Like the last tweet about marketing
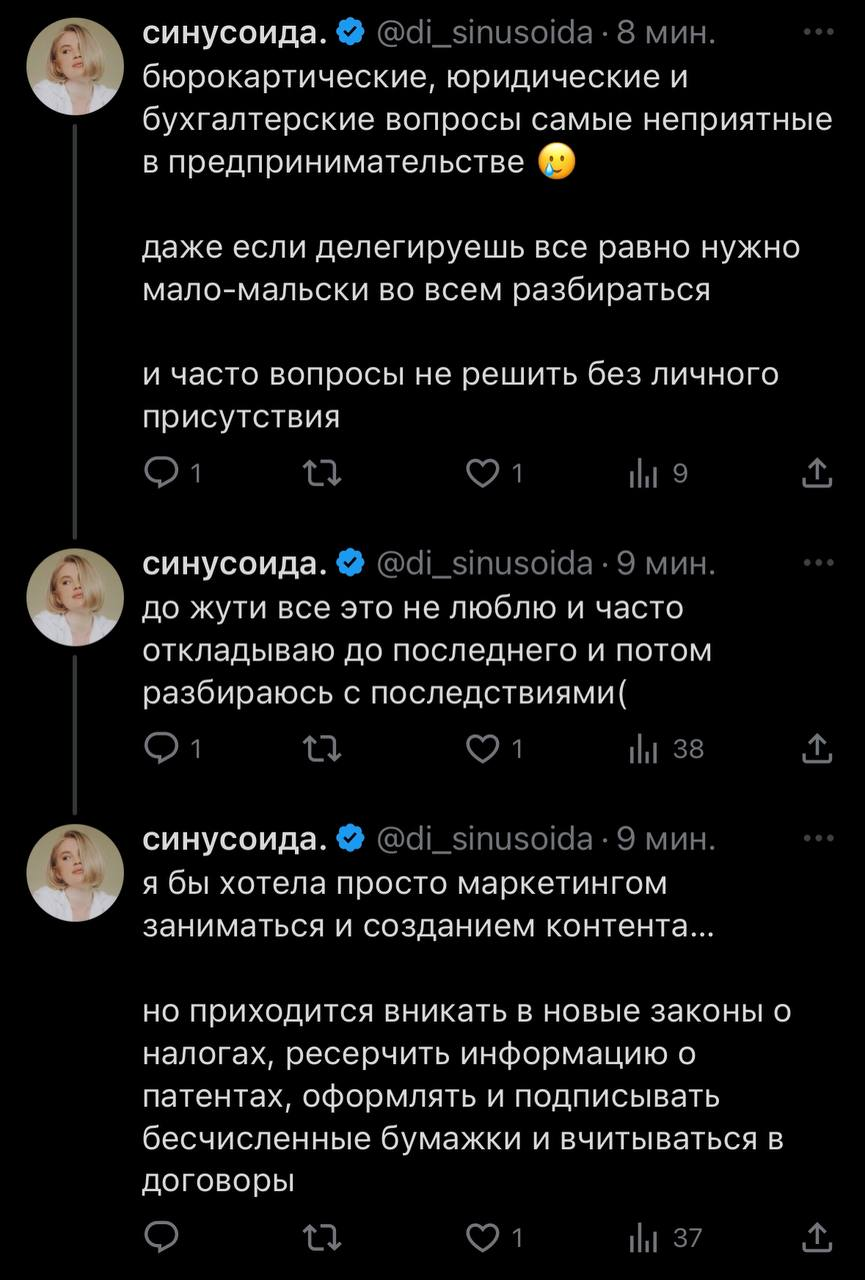The height and width of the screenshot is (1280, 865). (484, 1238)
